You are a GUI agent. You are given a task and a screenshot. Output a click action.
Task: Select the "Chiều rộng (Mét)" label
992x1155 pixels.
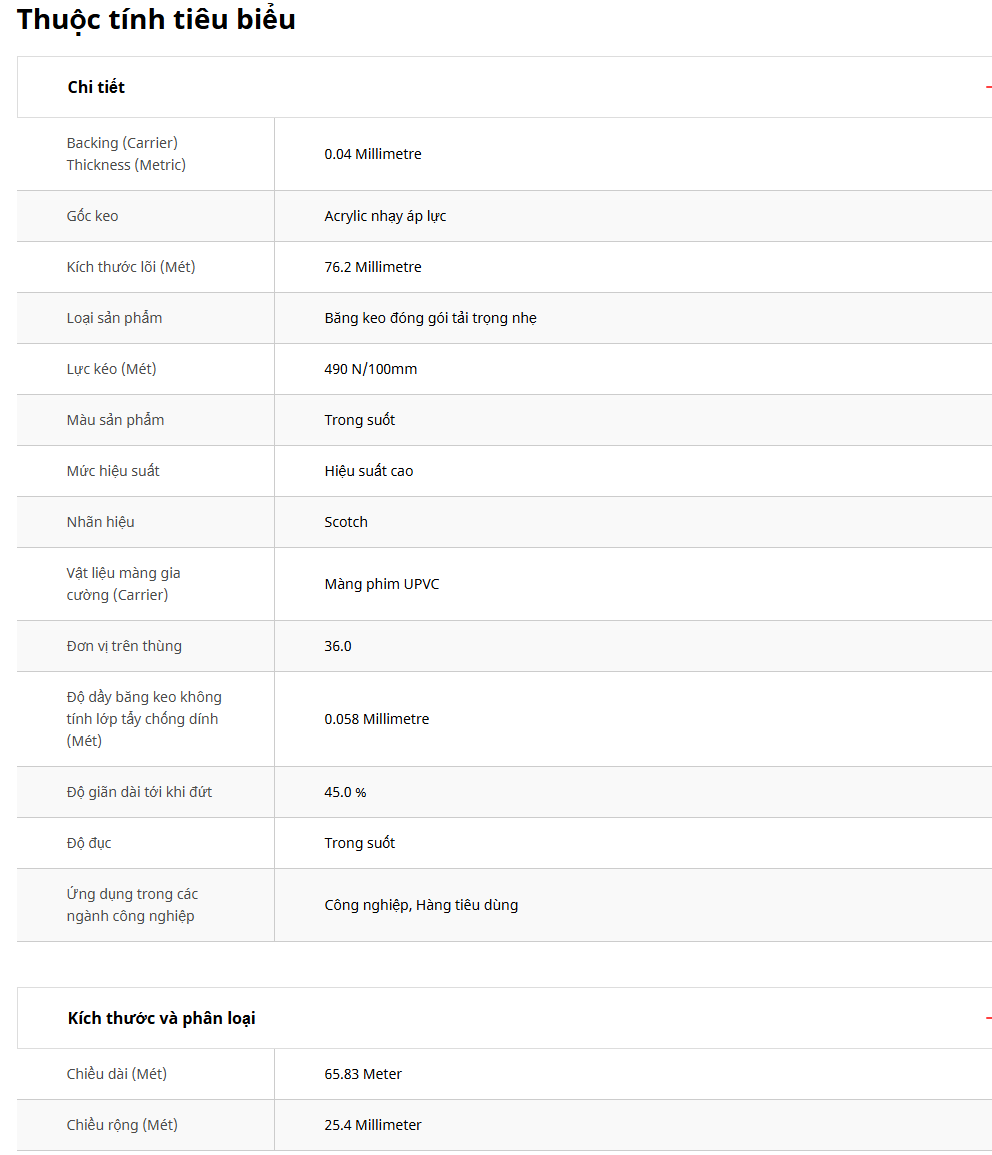pyautogui.click(x=122, y=1125)
